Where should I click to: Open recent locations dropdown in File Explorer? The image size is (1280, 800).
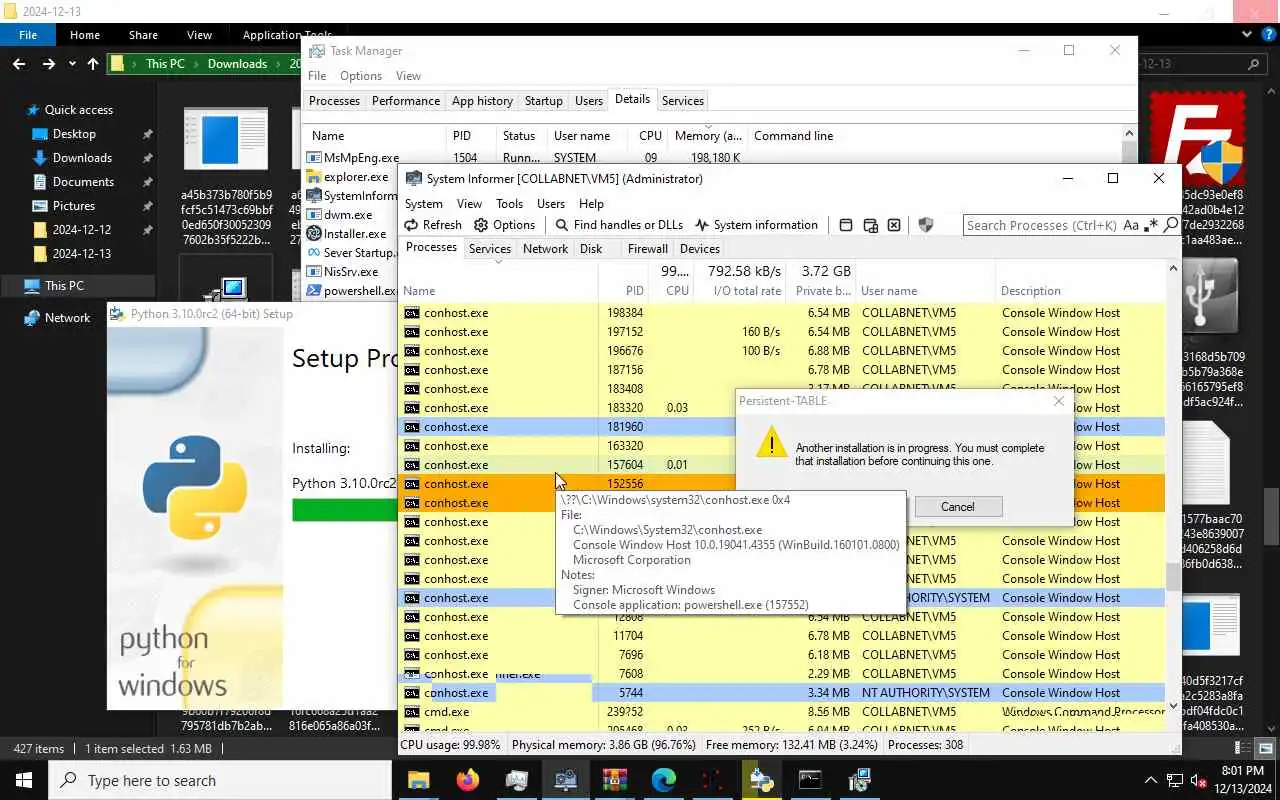point(72,64)
